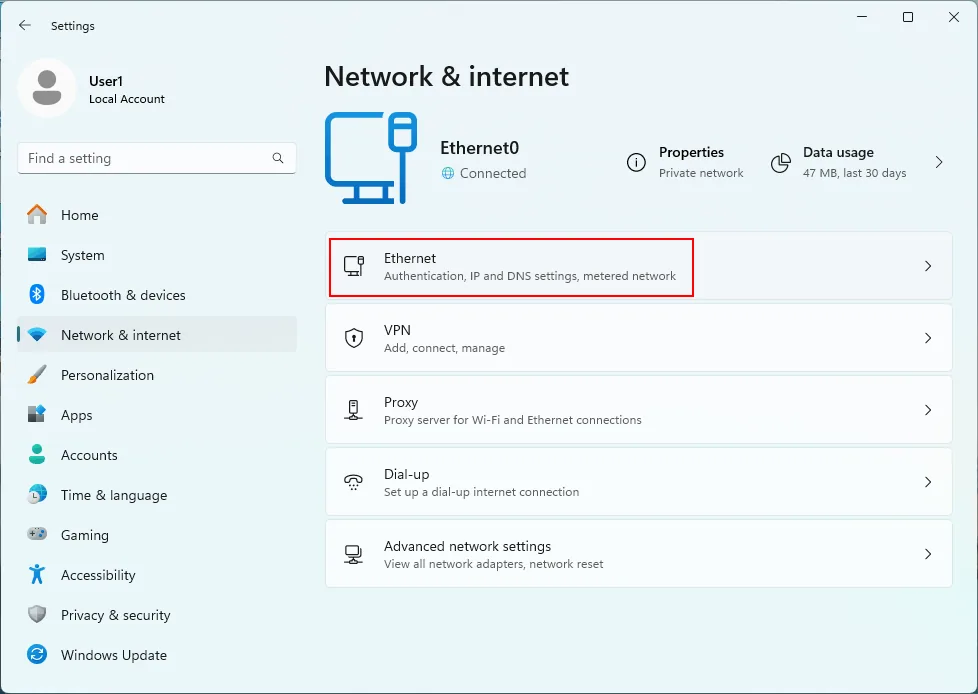The image size is (978, 694).
Task: Minimize the Settings window
Action: coord(863,17)
